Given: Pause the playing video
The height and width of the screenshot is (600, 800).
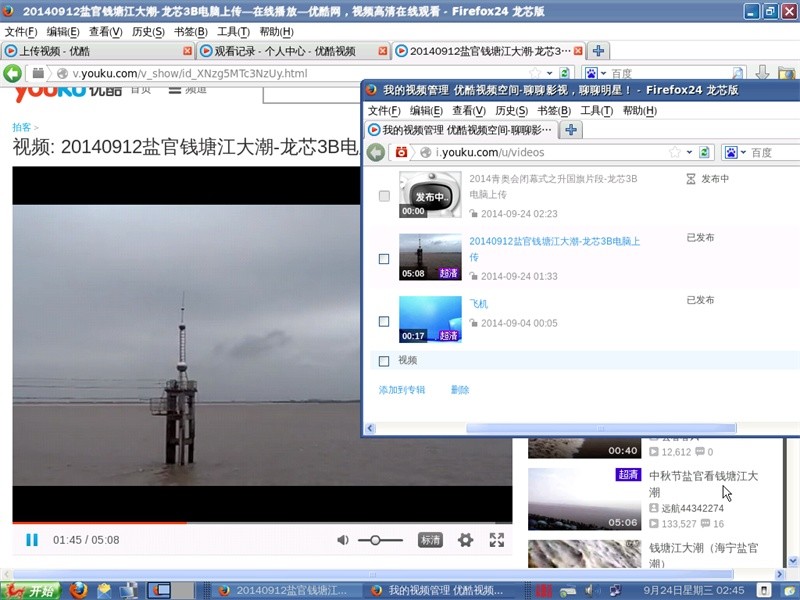Looking at the screenshot, I should pyautogui.click(x=32, y=540).
